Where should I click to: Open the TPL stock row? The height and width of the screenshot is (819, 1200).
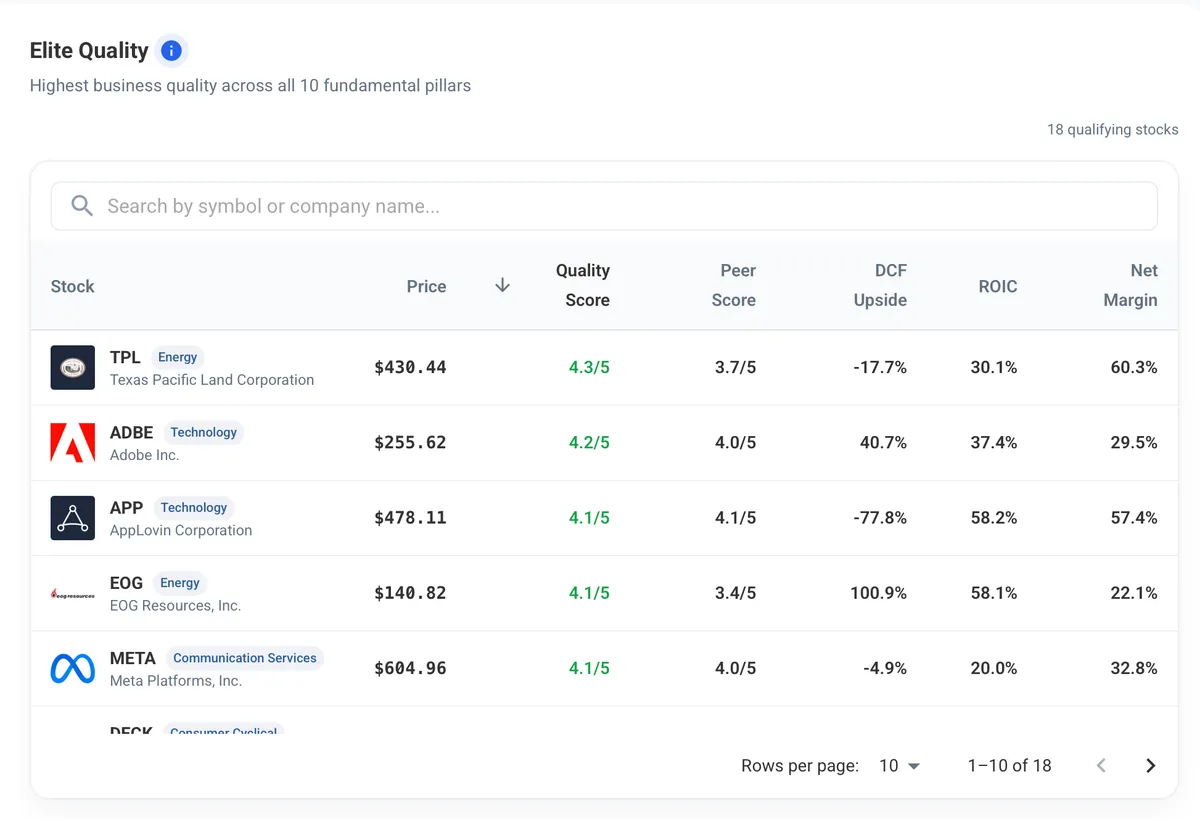pos(604,368)
